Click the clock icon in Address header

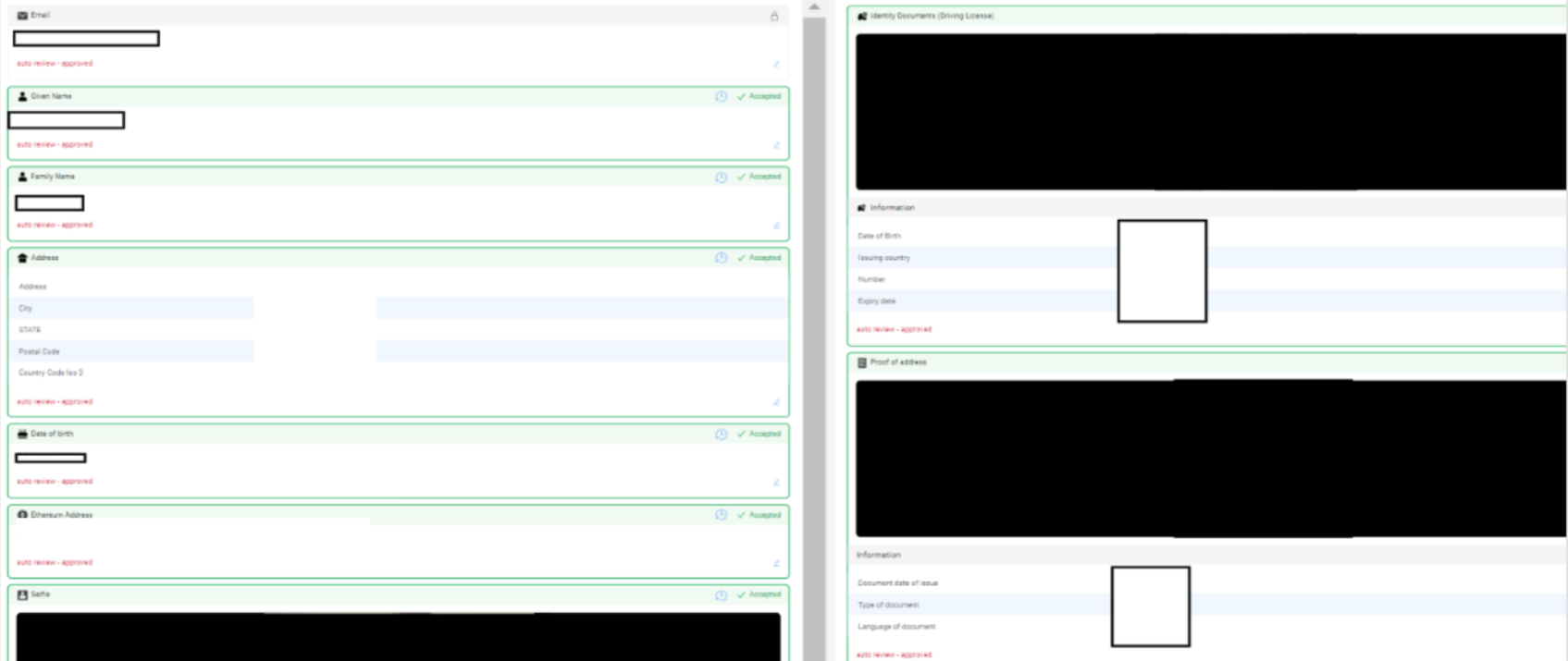coord(721,258)
